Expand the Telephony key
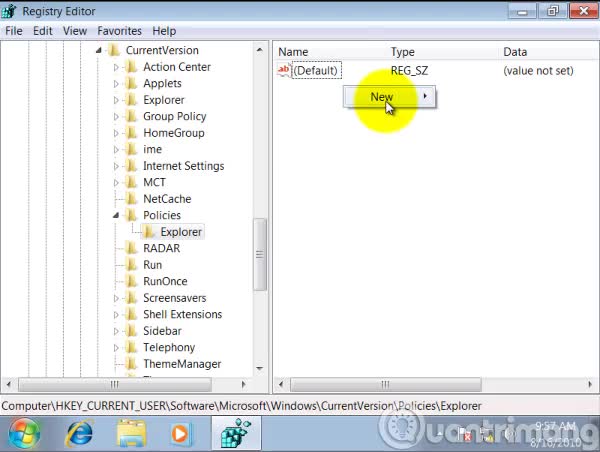The height and width of the screenshot is (452, 600). tap(116, 348)
